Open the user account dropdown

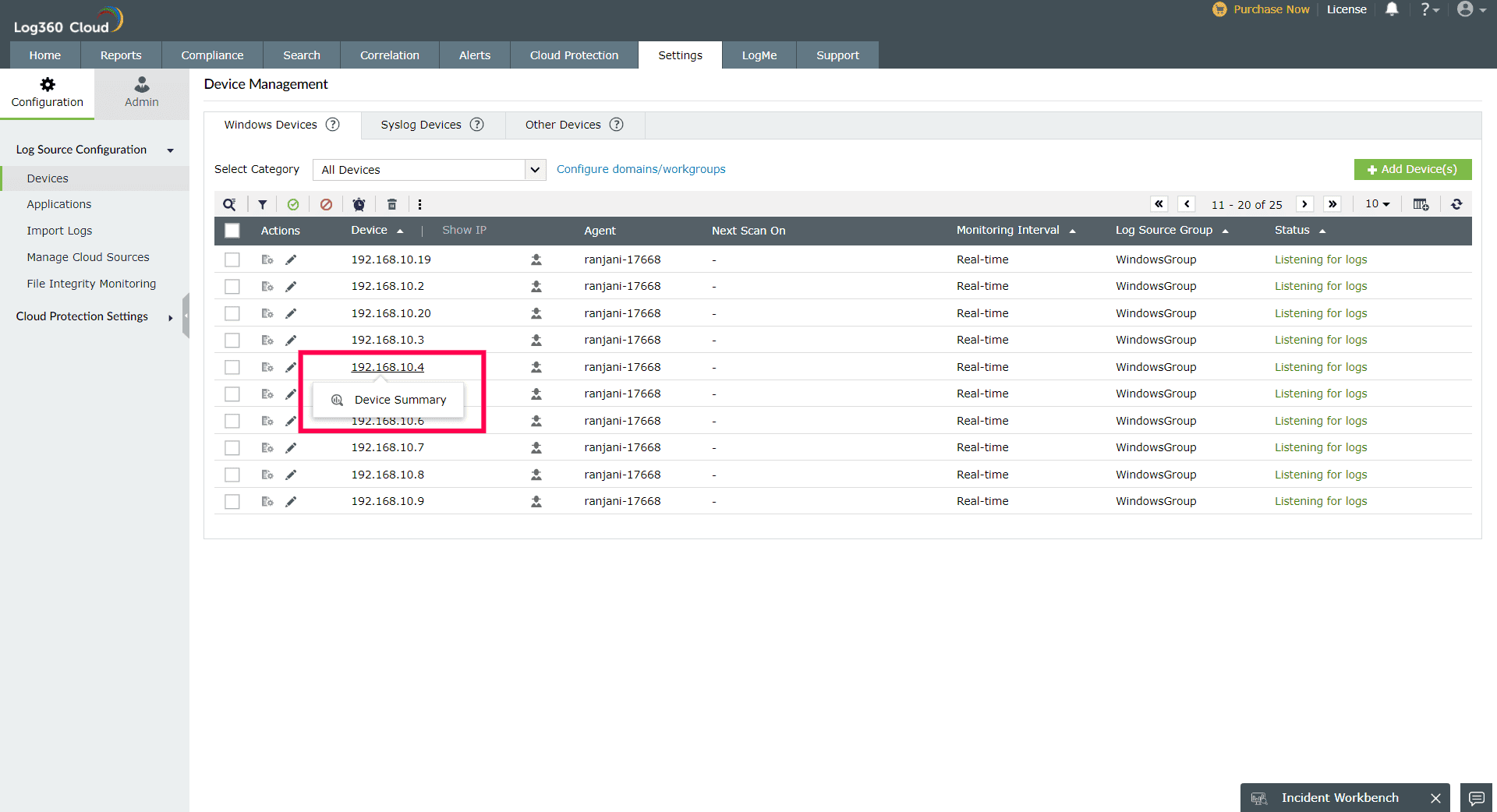click(1471, 9)
